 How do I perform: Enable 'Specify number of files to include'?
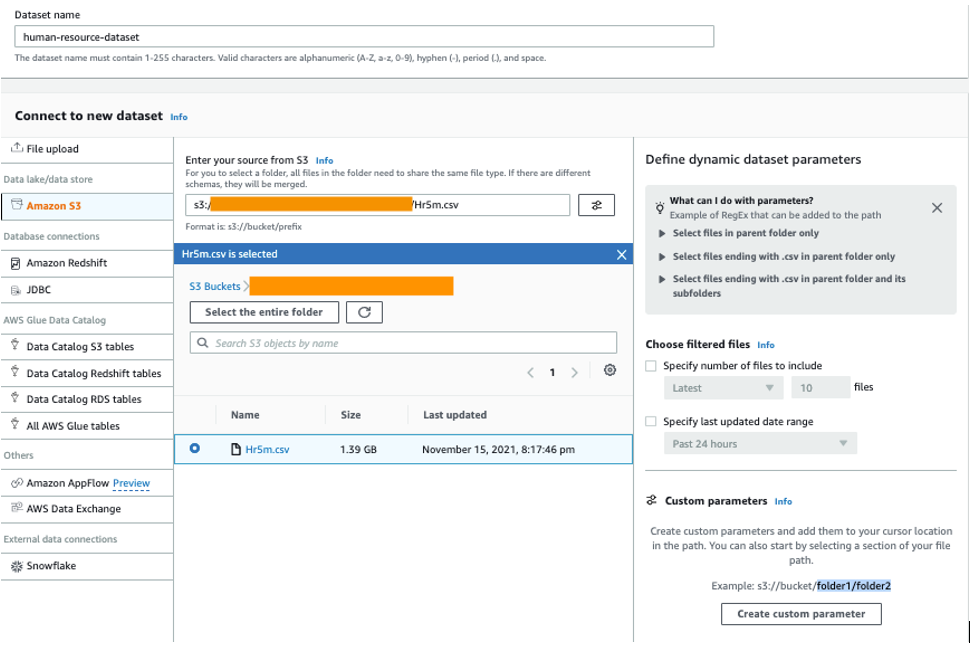pos(651,366)
